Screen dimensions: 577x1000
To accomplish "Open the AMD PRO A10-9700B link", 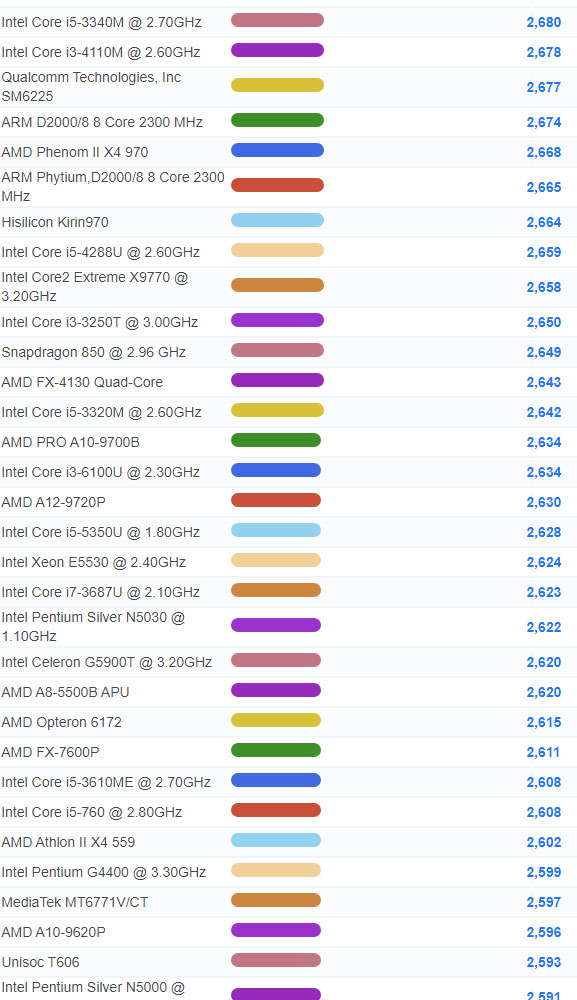I will pos(70,443).
